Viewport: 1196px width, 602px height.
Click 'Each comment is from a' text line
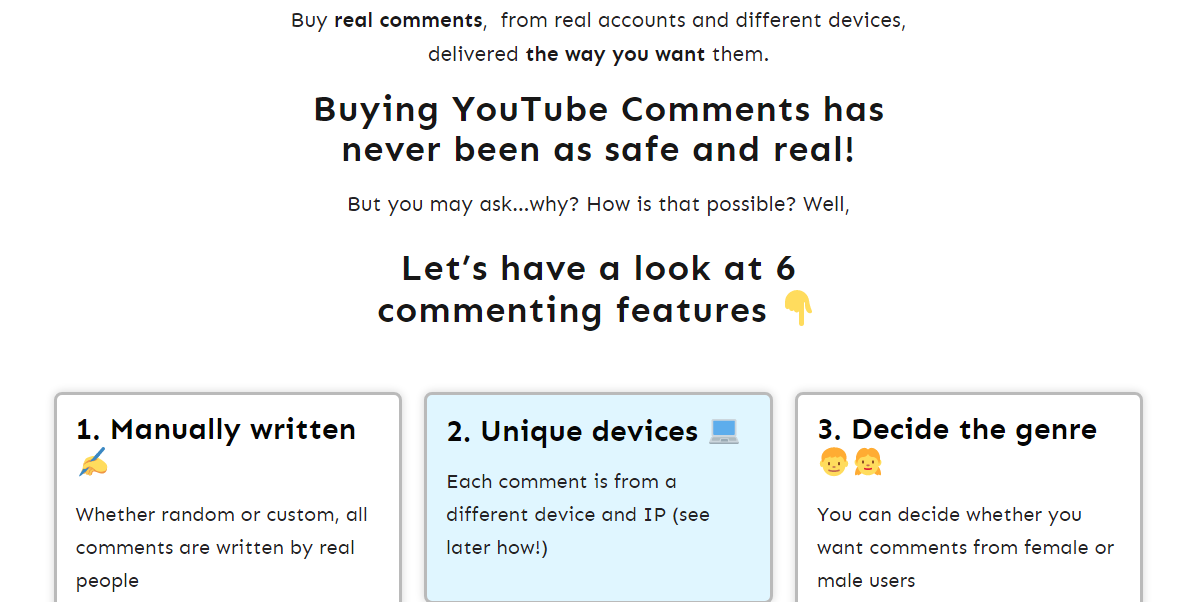[561, 482]
